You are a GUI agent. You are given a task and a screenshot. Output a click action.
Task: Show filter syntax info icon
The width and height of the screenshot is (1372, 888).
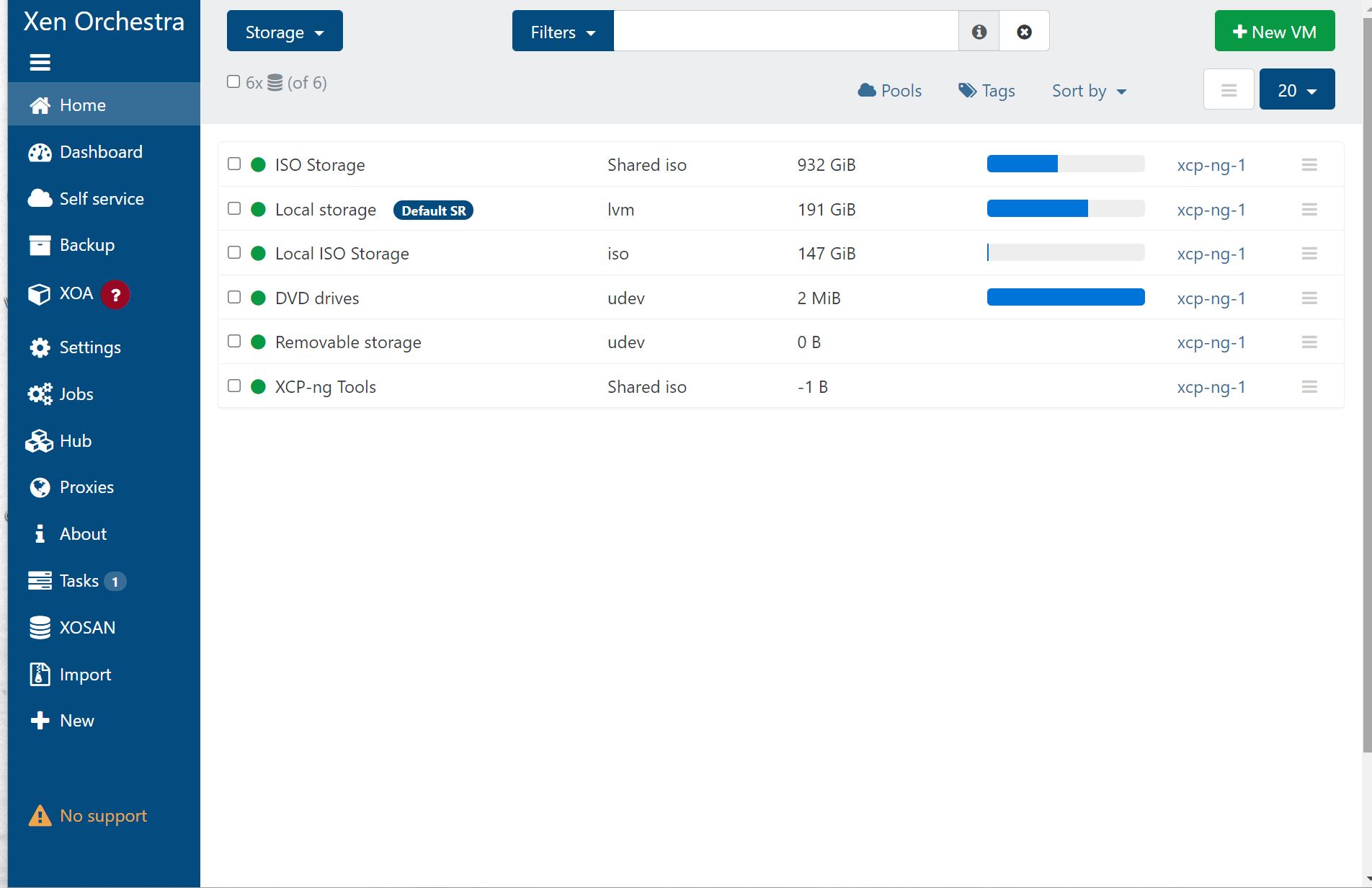click(x=979, y=32)
